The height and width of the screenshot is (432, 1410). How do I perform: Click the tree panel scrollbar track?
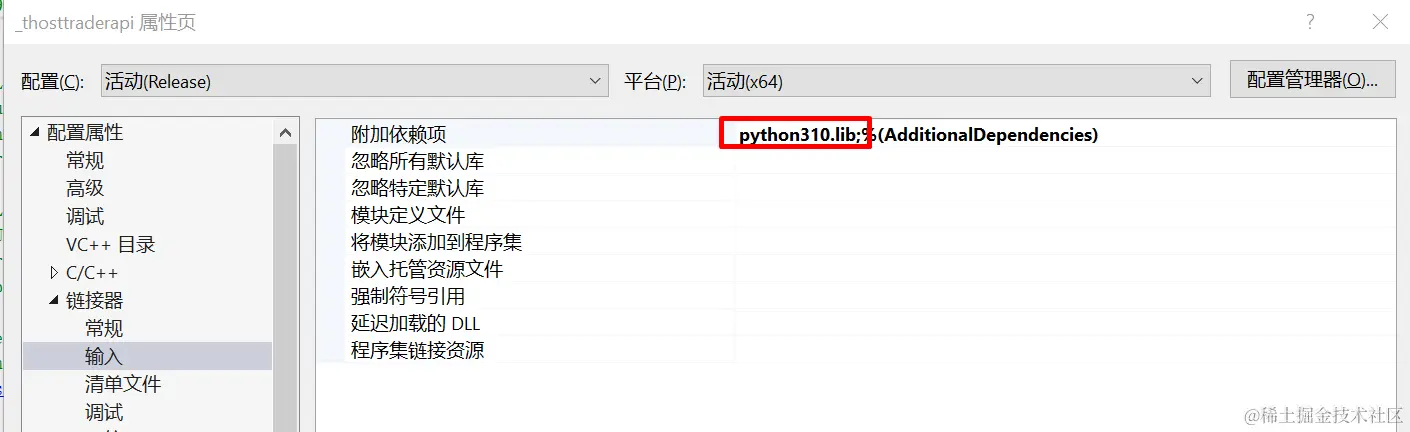[x=285, y=288]
